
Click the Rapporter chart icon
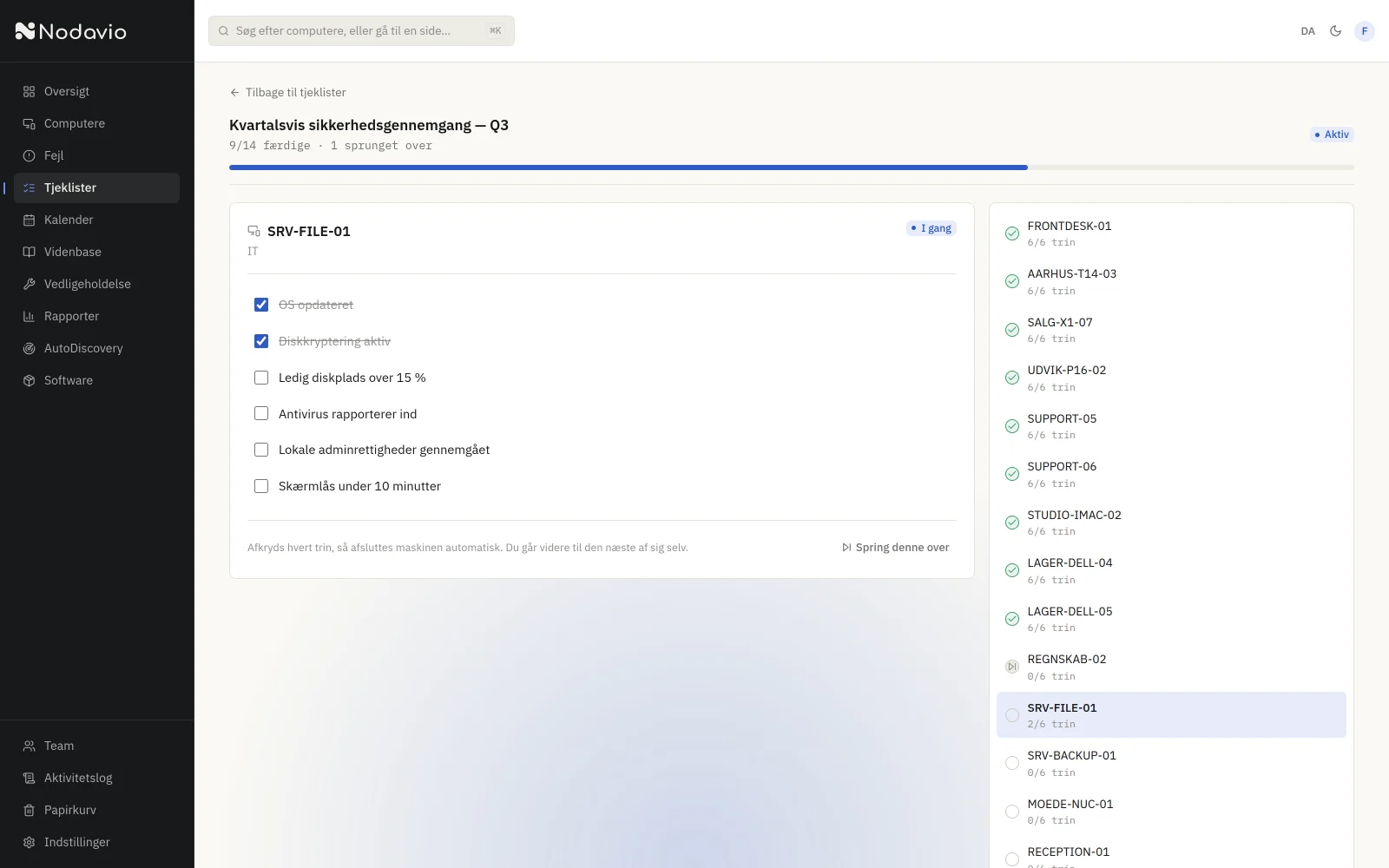(29, 316)
